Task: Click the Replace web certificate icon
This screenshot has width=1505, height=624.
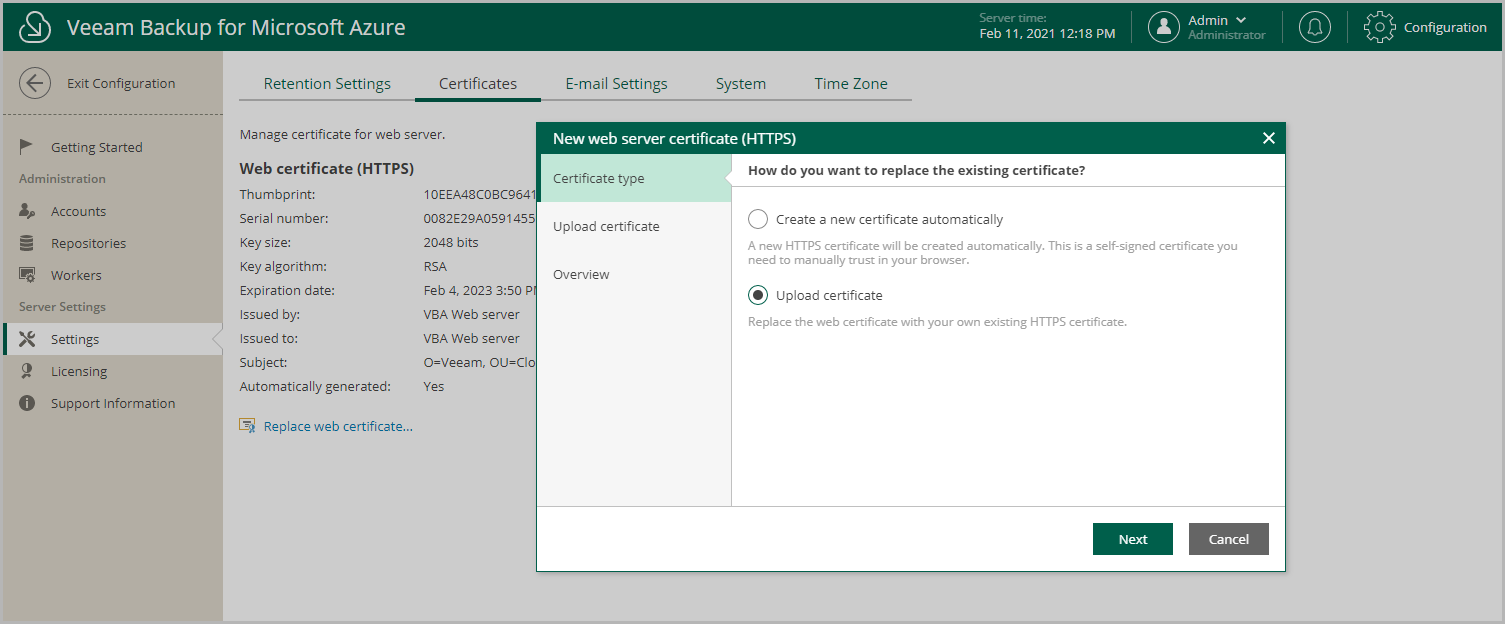Action: 248,426
